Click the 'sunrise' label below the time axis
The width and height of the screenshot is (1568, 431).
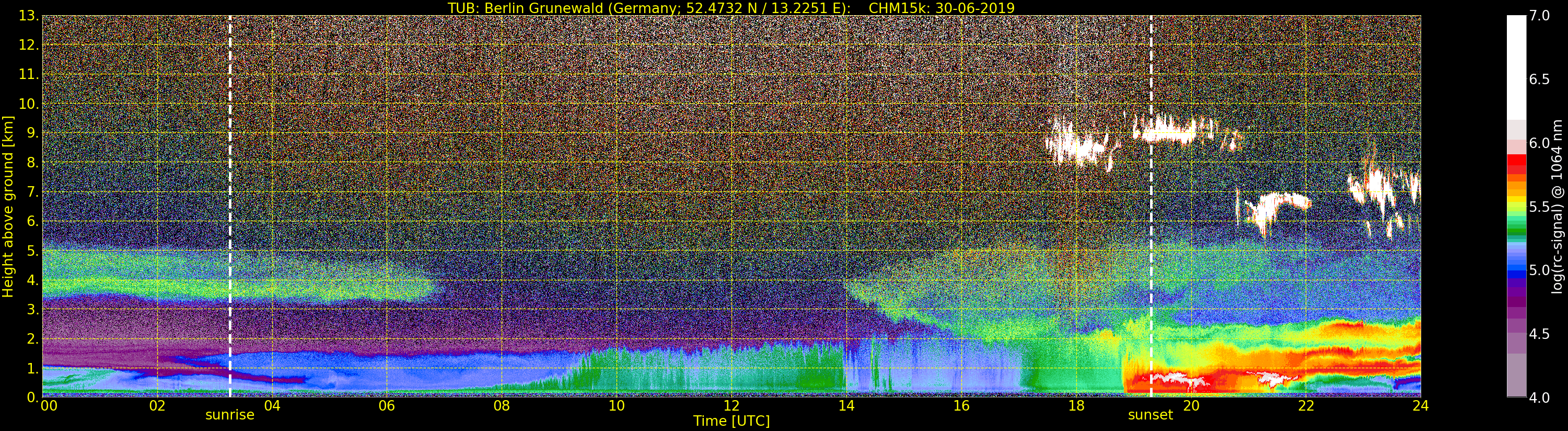(229, 415)
